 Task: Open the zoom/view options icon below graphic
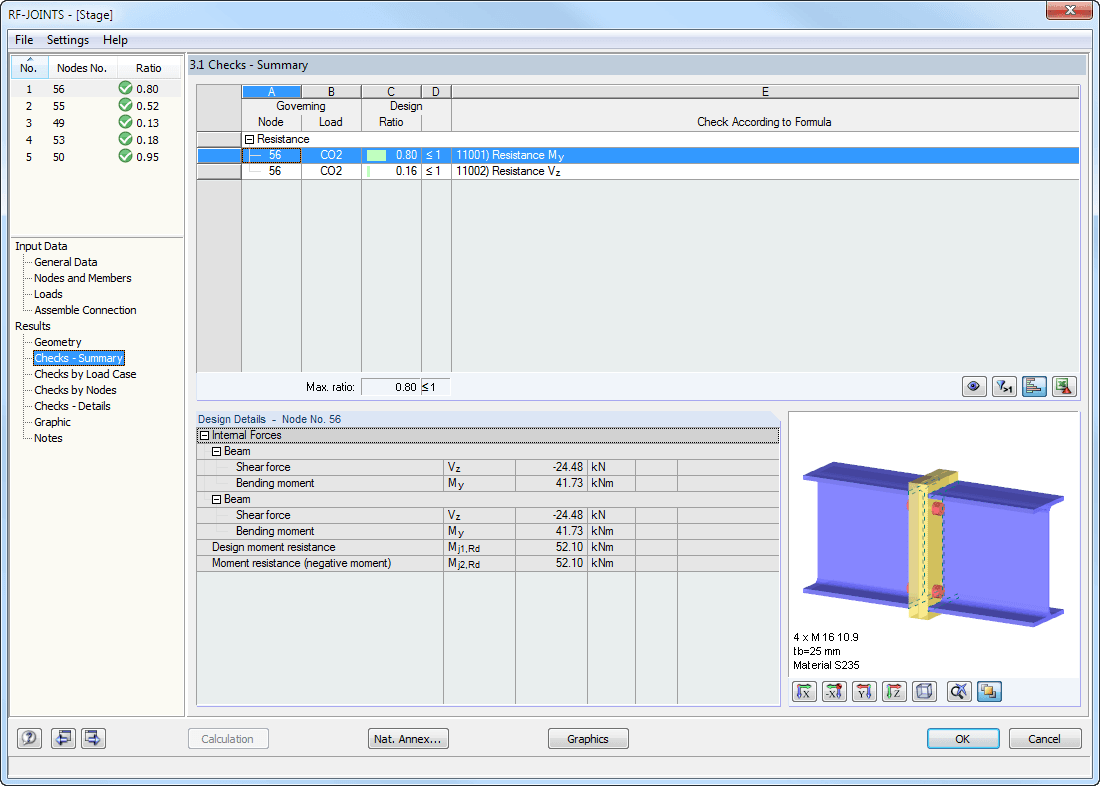point(957,691)
